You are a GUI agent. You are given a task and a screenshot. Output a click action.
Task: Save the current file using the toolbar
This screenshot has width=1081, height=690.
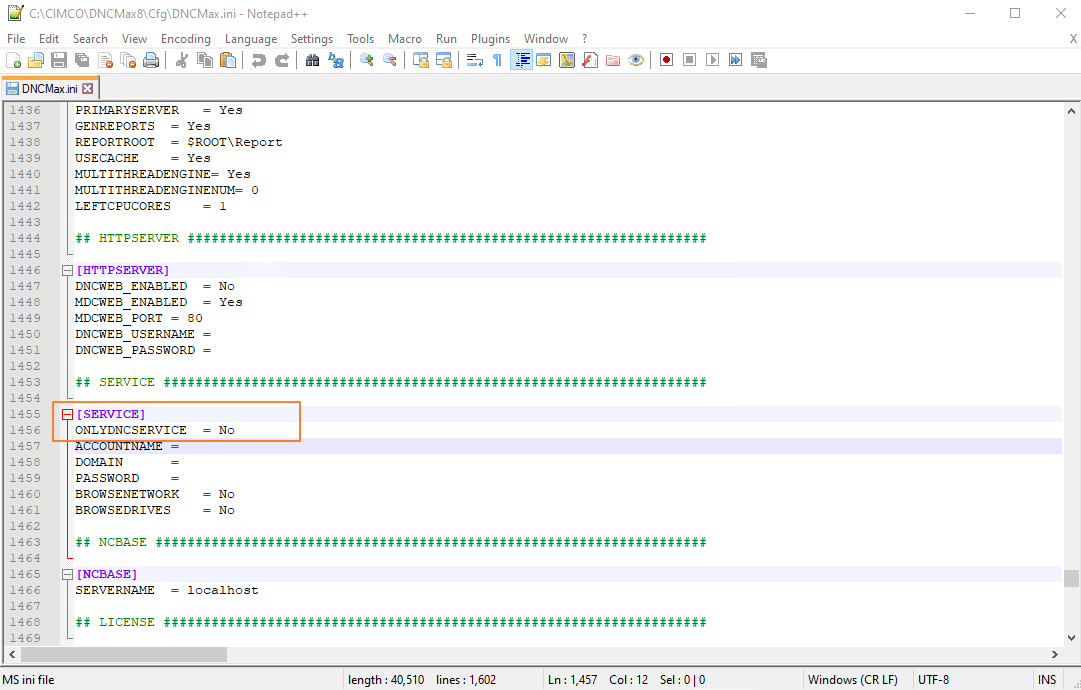[59, 61]
